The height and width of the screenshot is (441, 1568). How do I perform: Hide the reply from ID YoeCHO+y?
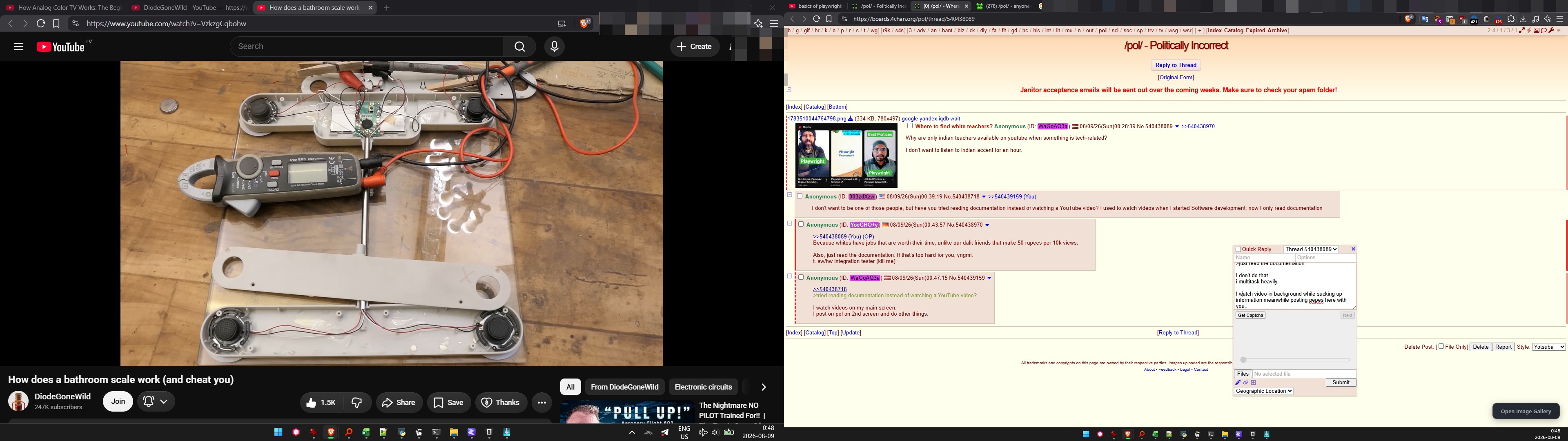[789, 223]
